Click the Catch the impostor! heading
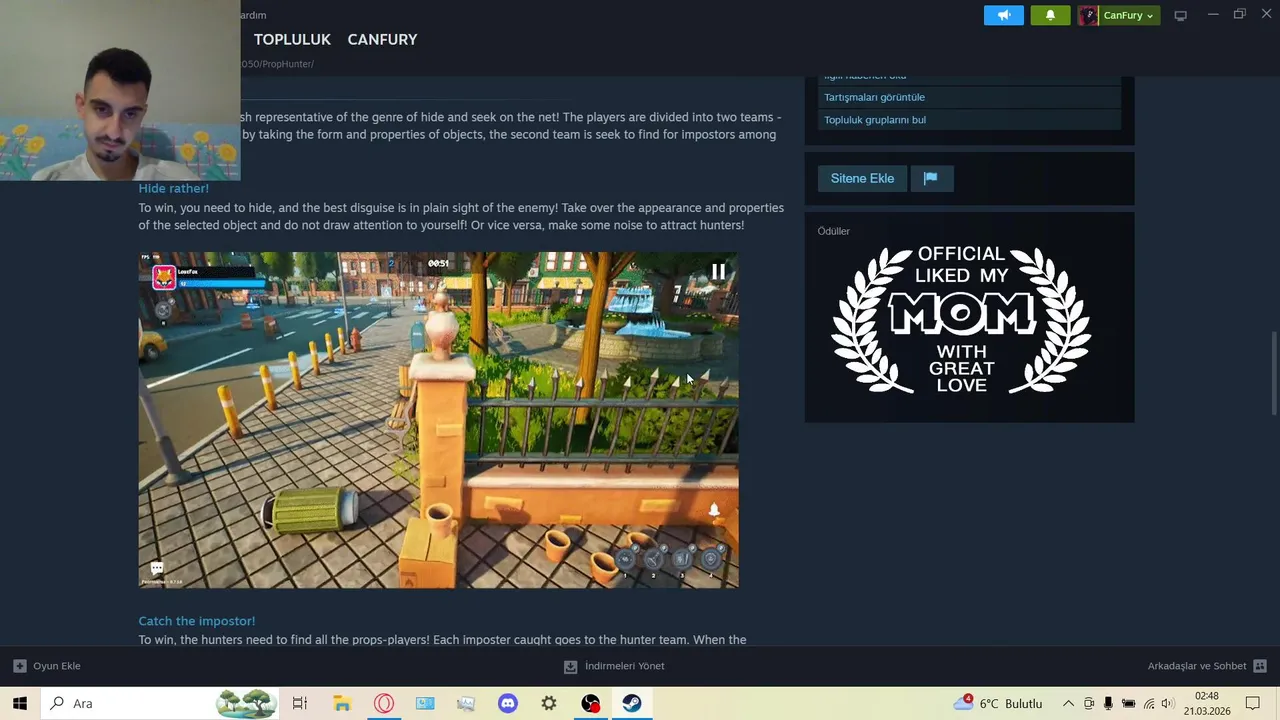This screenshot has width=1280, height=720. click(197, 621)
